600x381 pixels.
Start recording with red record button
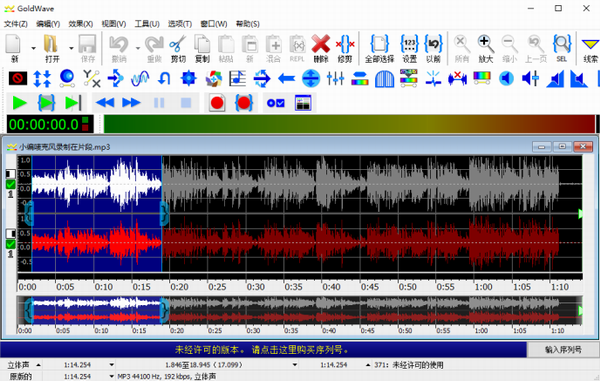pos(217,103)
